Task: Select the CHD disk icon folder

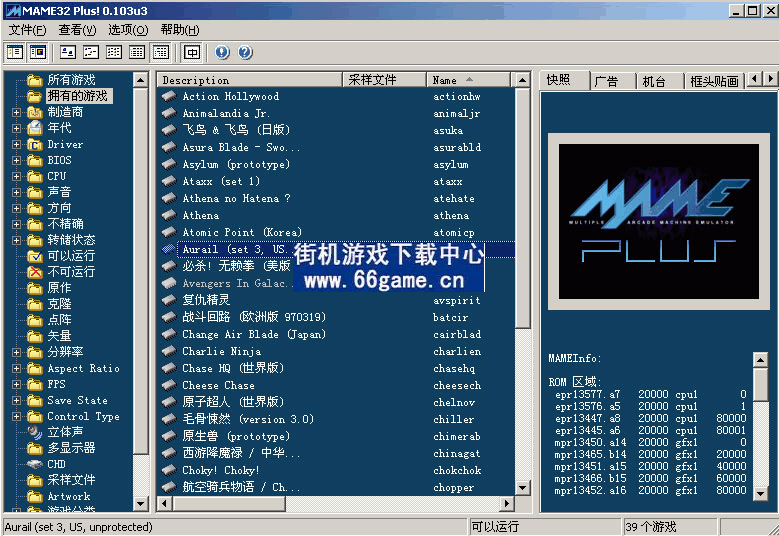Action: pos(35,464)
